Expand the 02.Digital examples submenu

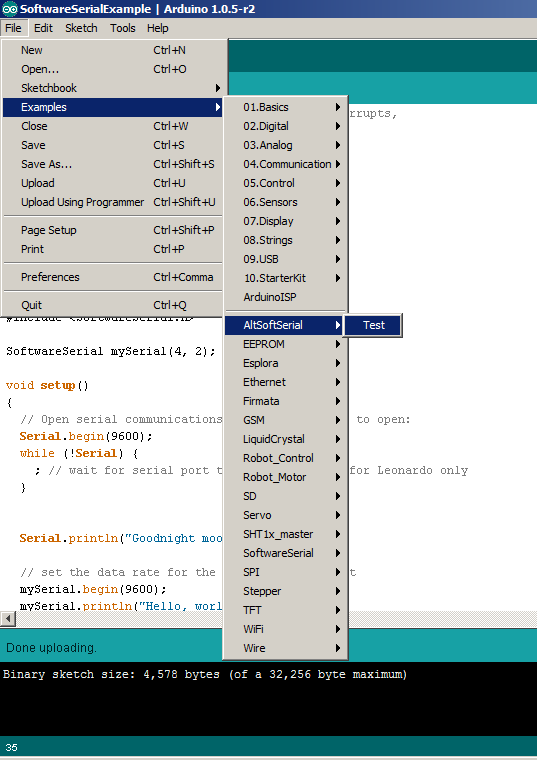click(x=286, y=126)
